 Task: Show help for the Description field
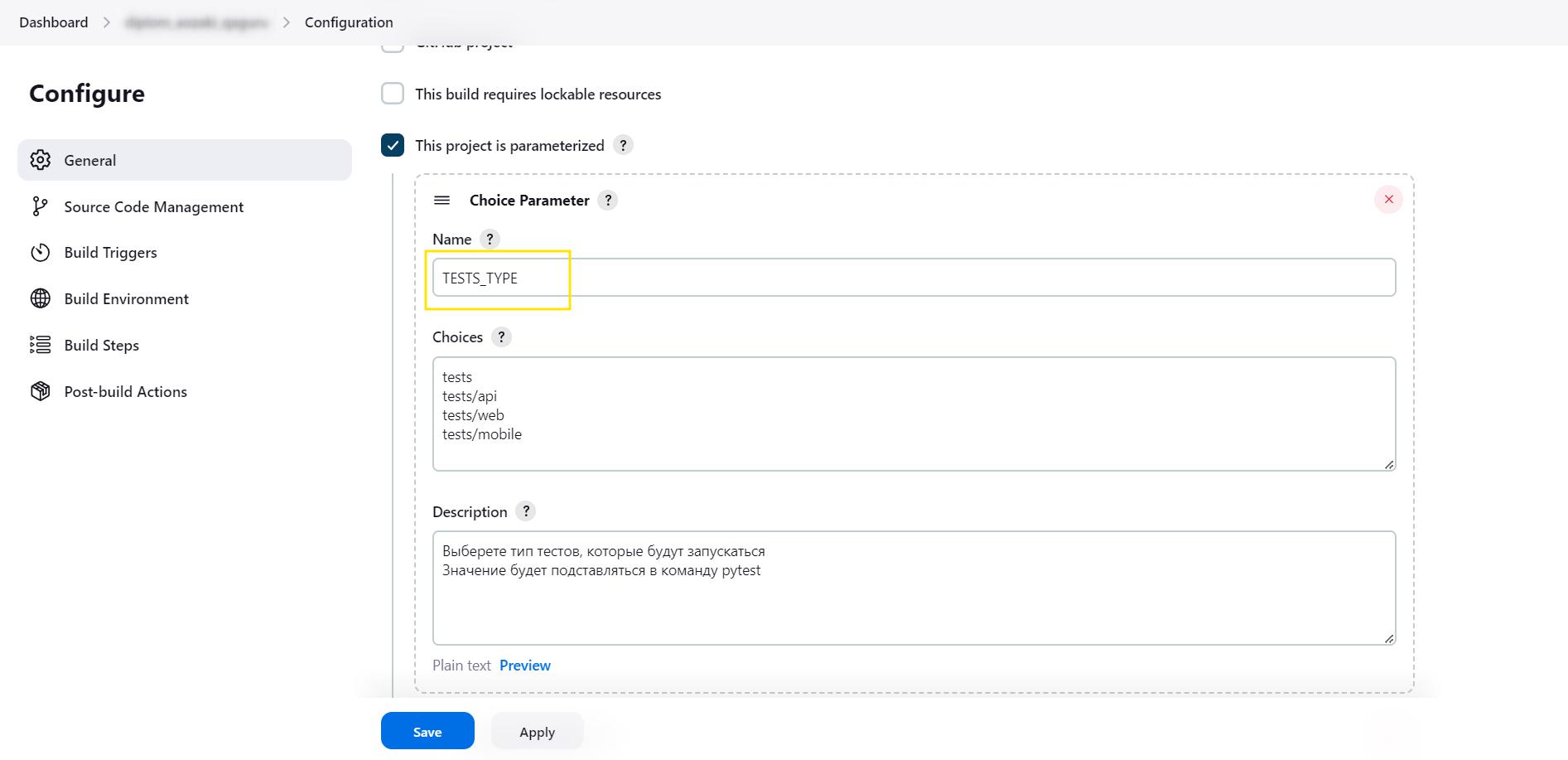526,511
